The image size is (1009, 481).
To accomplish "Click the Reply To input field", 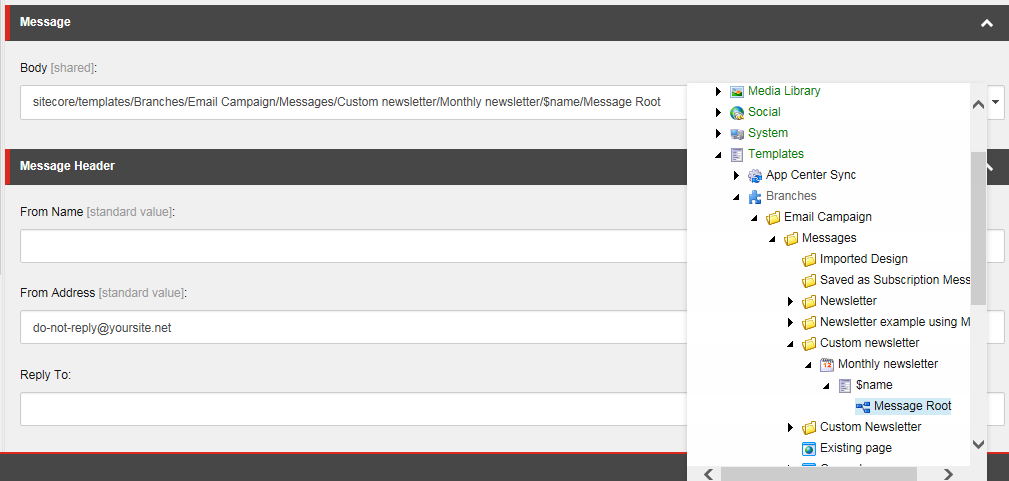I will tap(350, 408).
